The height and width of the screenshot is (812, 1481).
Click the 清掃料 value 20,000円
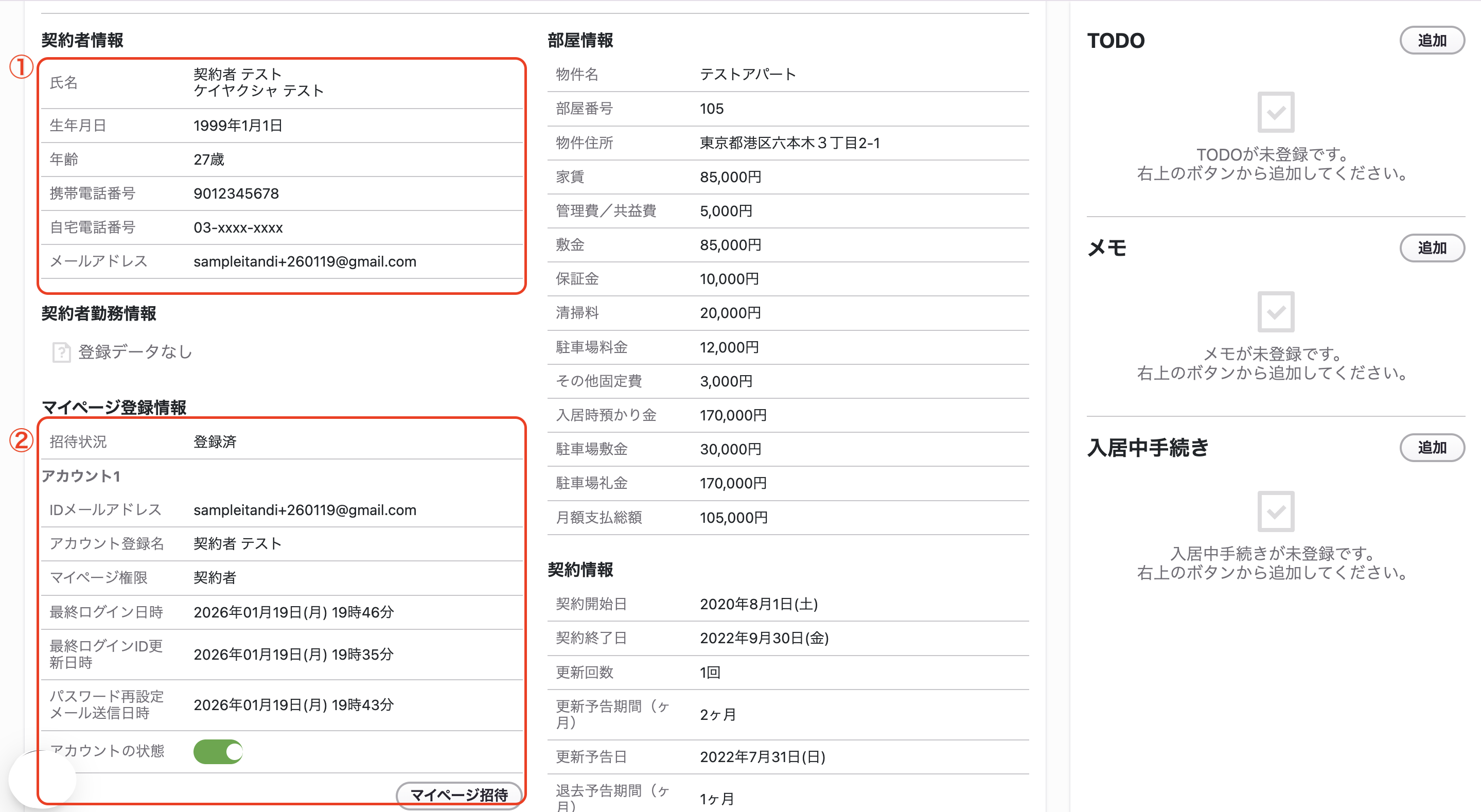[x=731, y=313]
